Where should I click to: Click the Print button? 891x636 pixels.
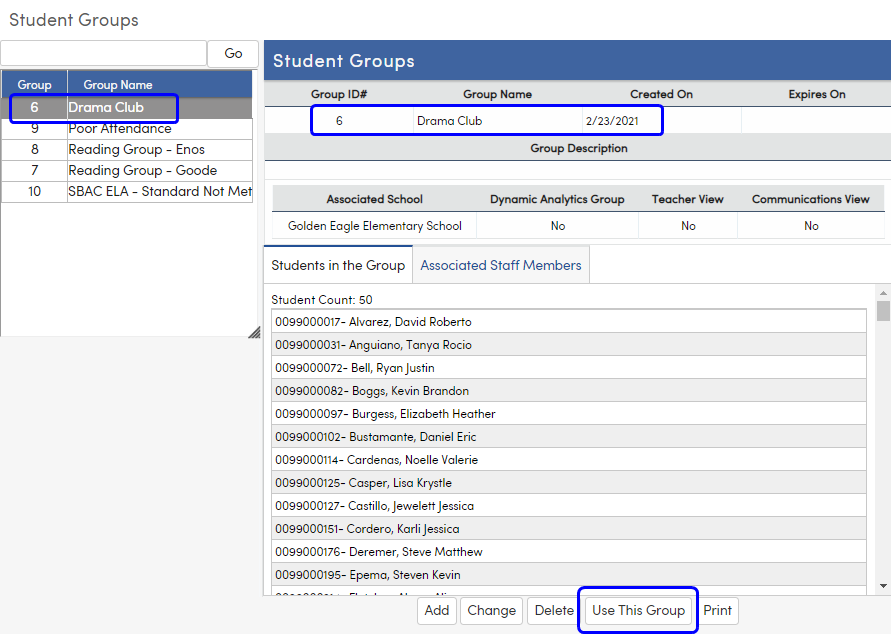718,610
